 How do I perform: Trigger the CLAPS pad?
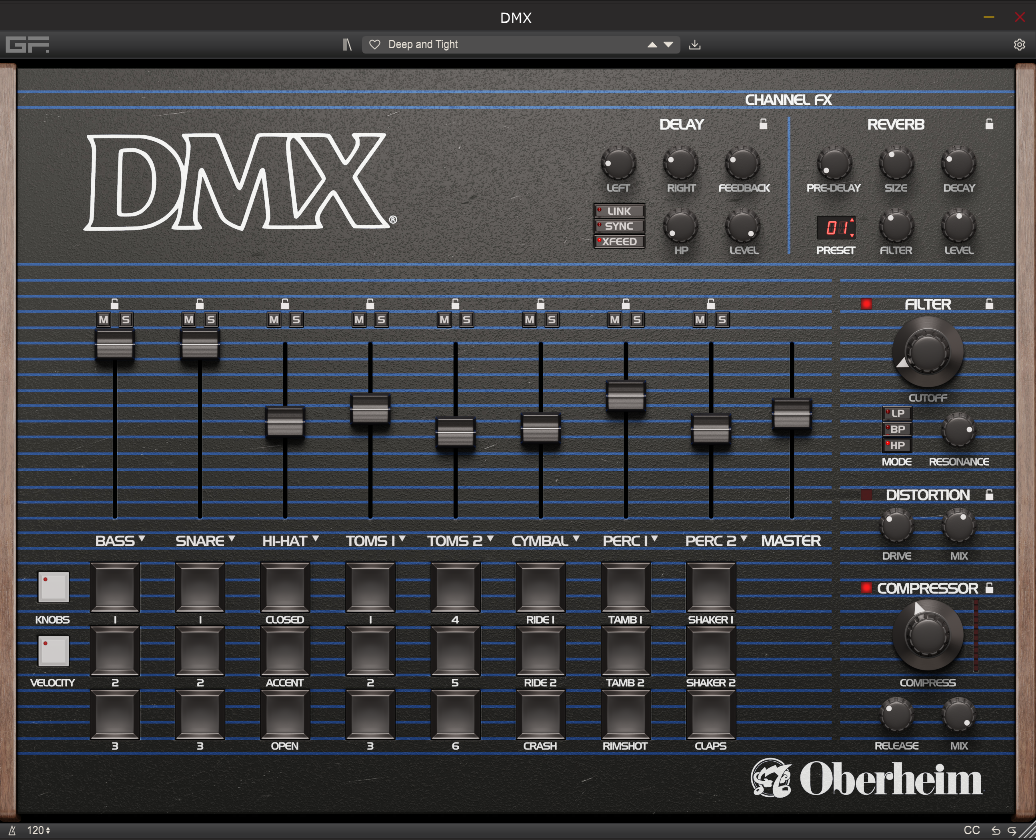711,714
